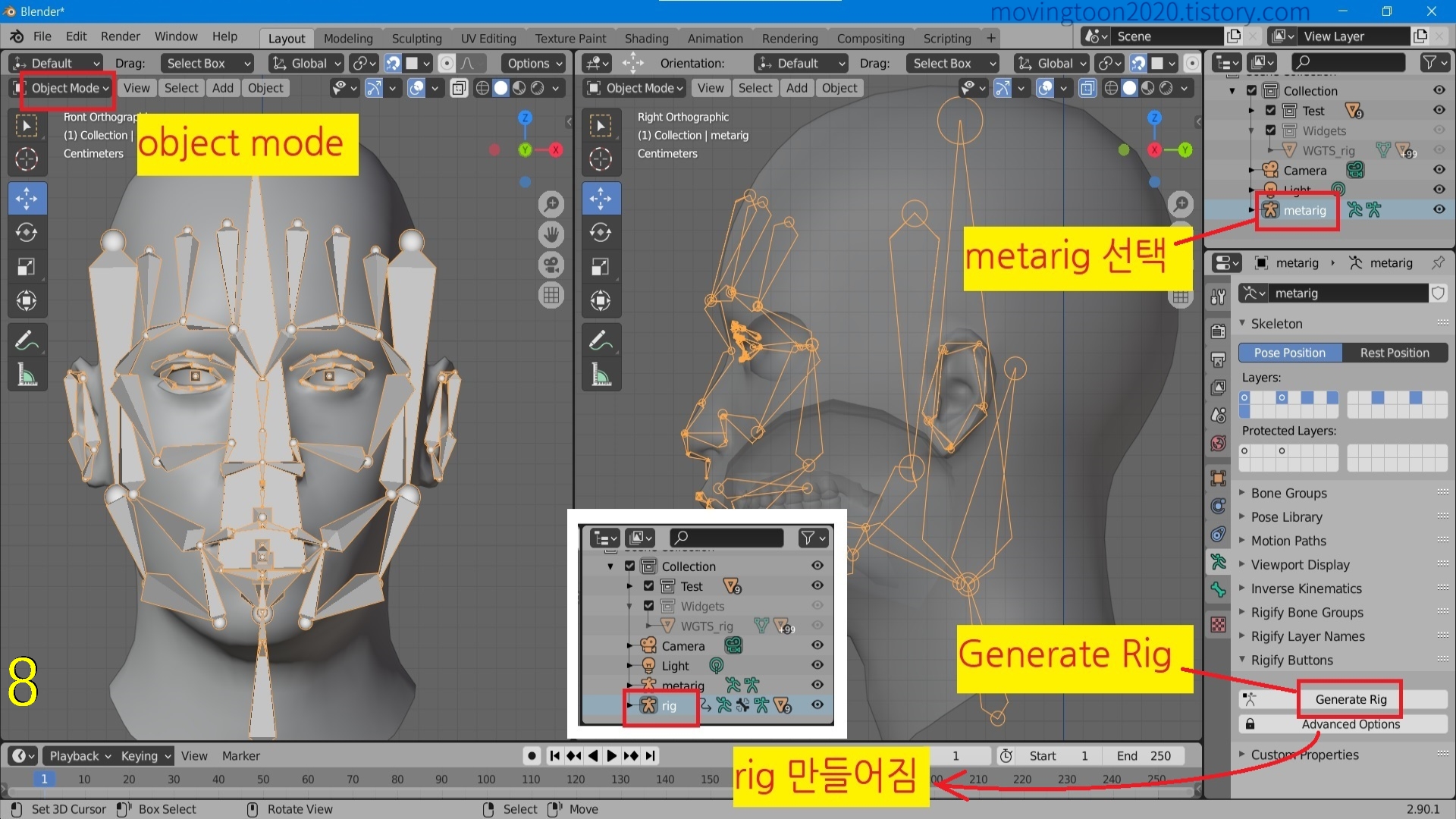Toggle perspective/orthographic grid icon in left viewport

point(551,295)
